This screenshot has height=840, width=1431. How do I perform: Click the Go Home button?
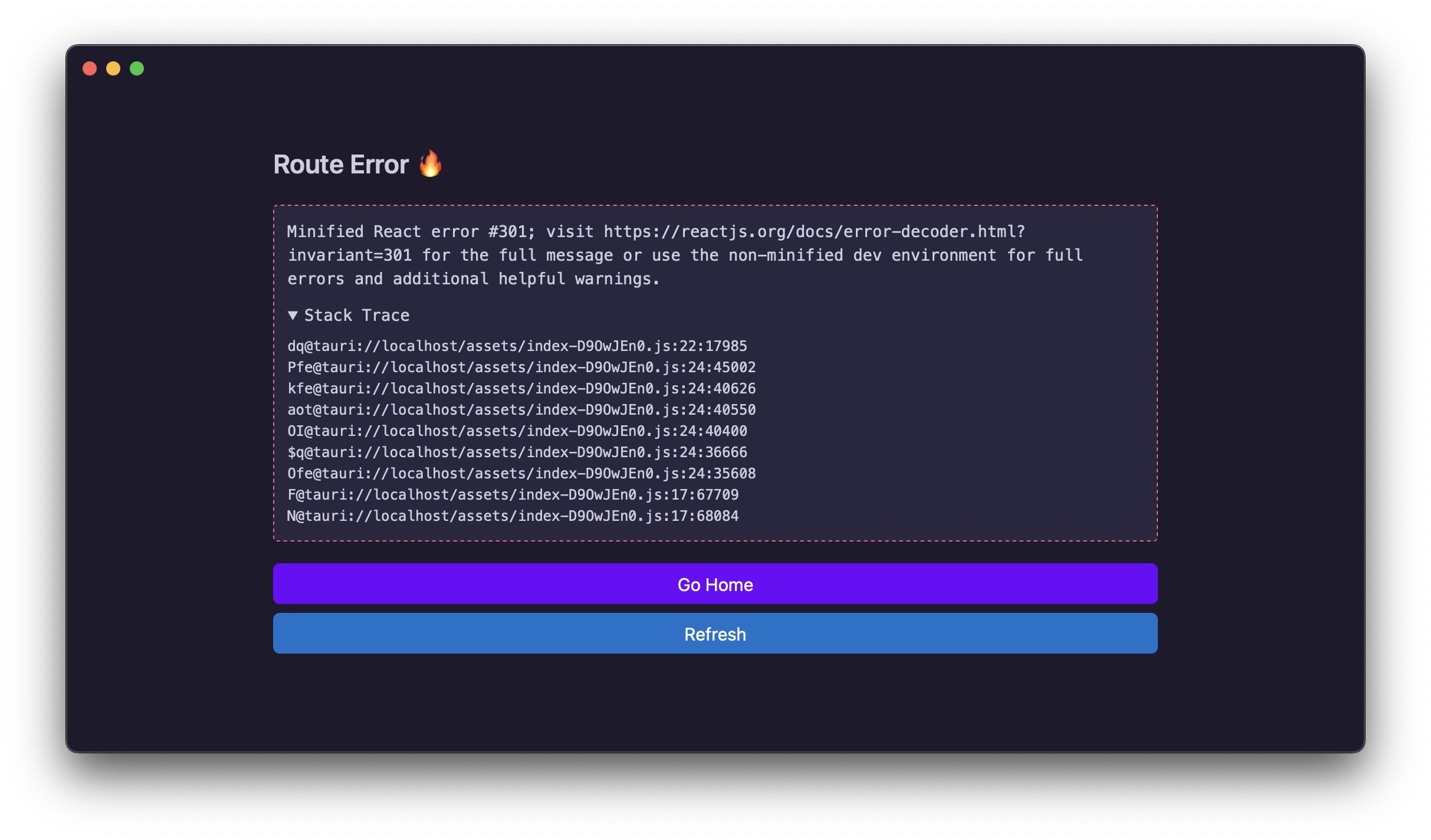(715, 584)
